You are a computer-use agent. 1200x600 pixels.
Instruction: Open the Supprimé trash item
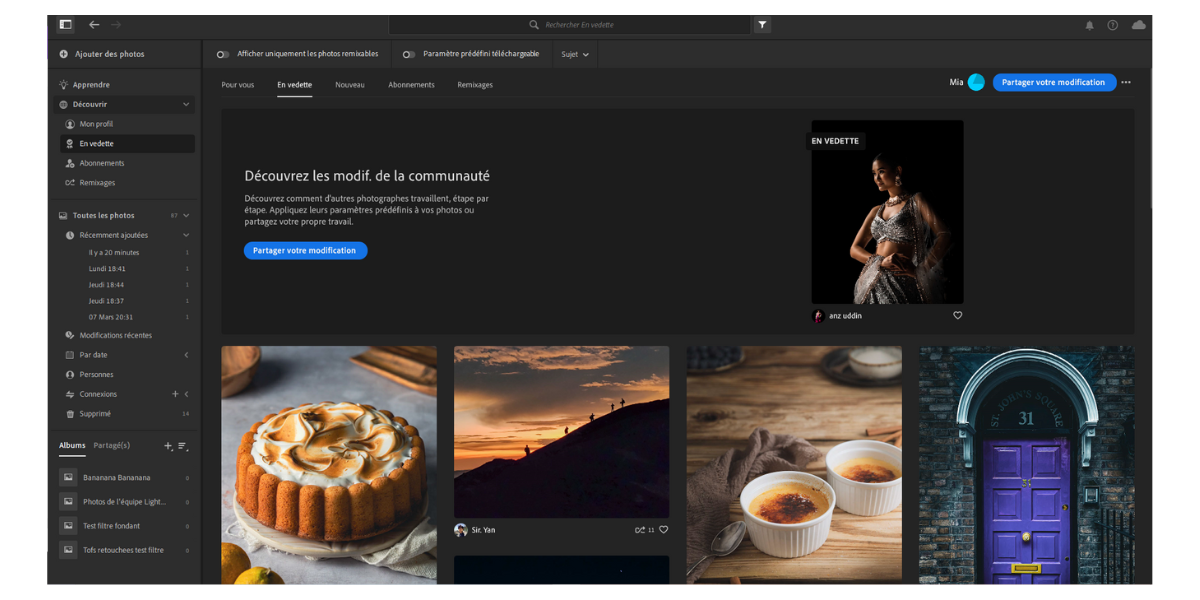88,414
